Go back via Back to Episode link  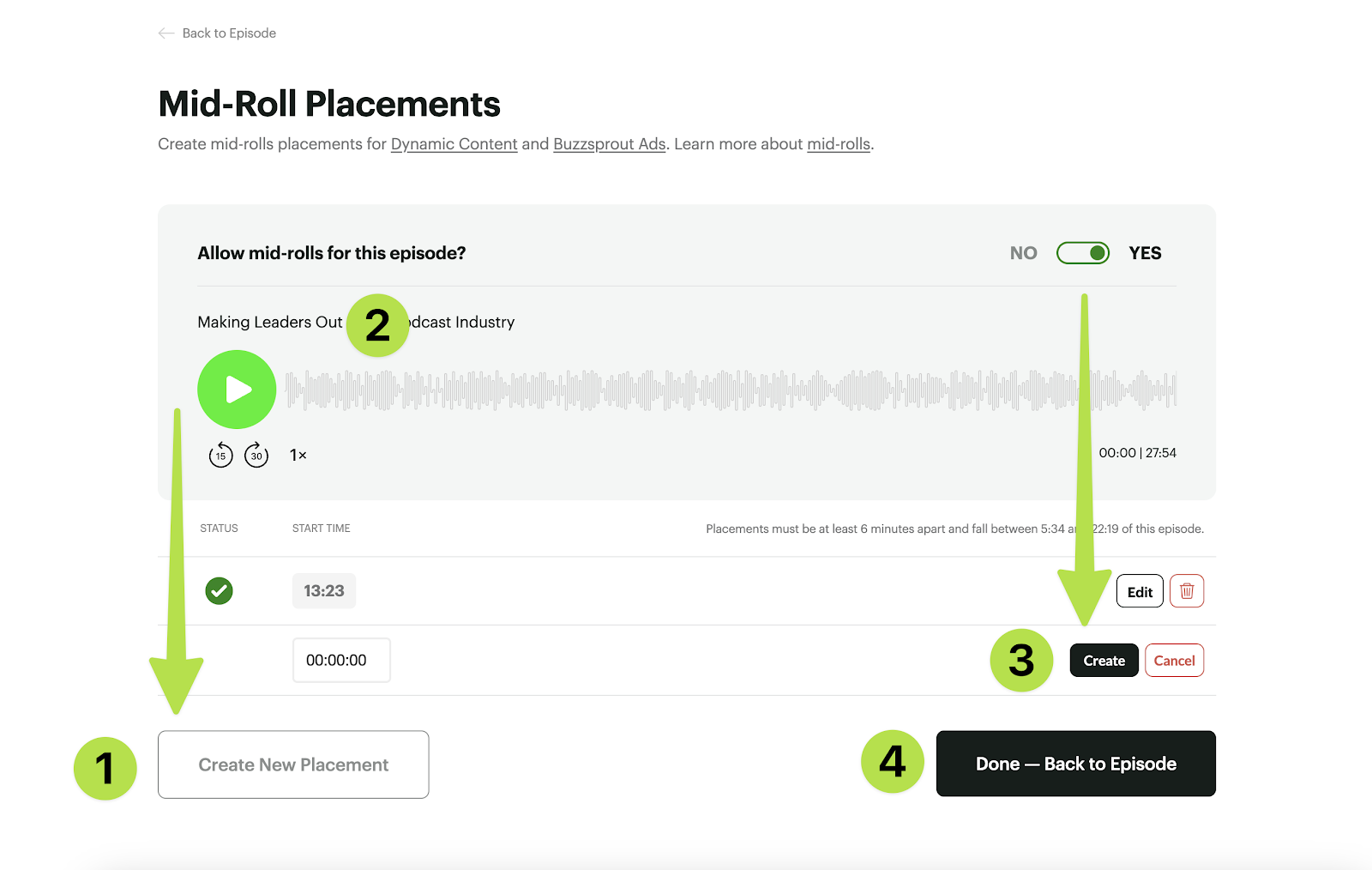click(x=229, y=33)
